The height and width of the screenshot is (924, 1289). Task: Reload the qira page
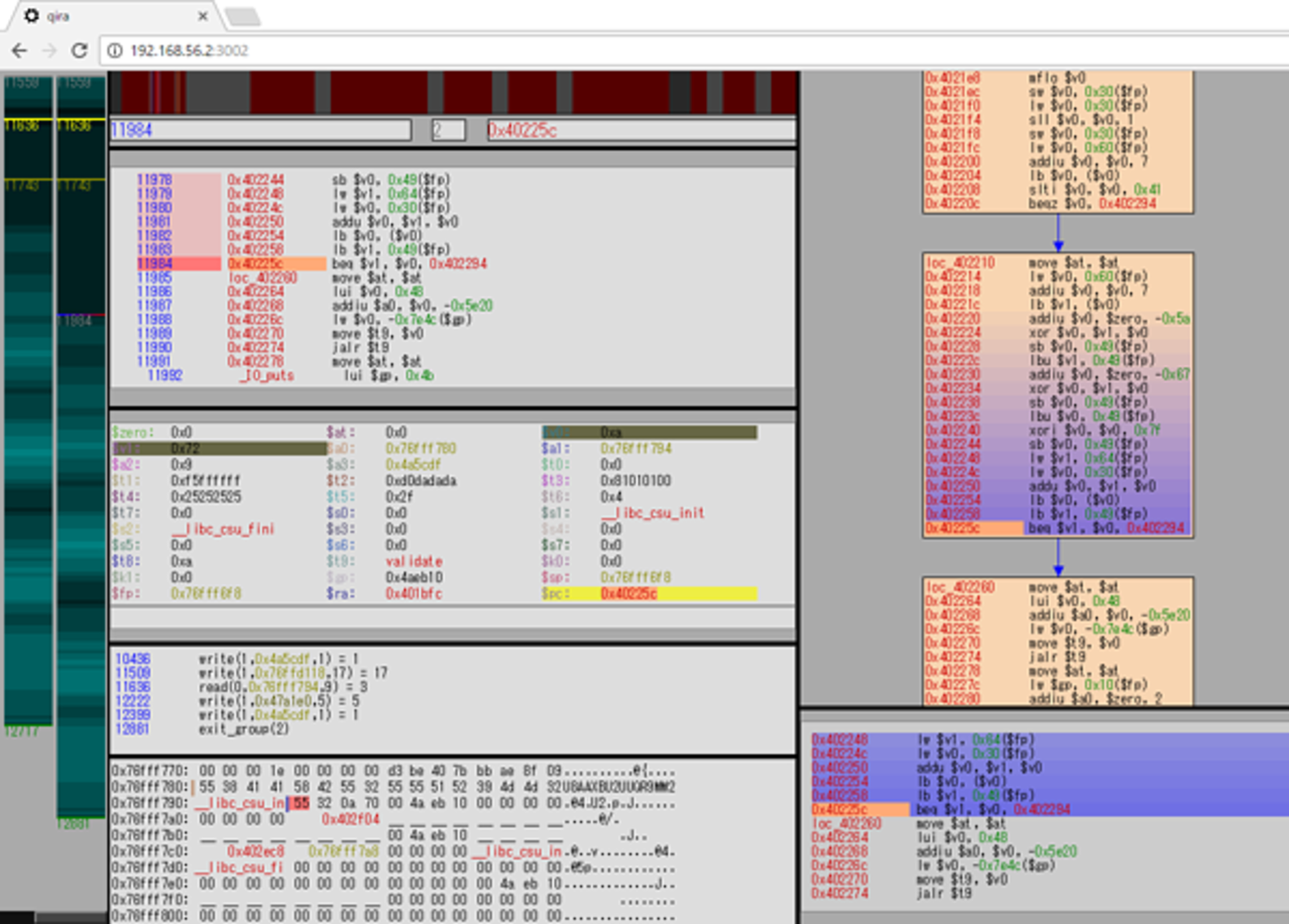(79, 50)
